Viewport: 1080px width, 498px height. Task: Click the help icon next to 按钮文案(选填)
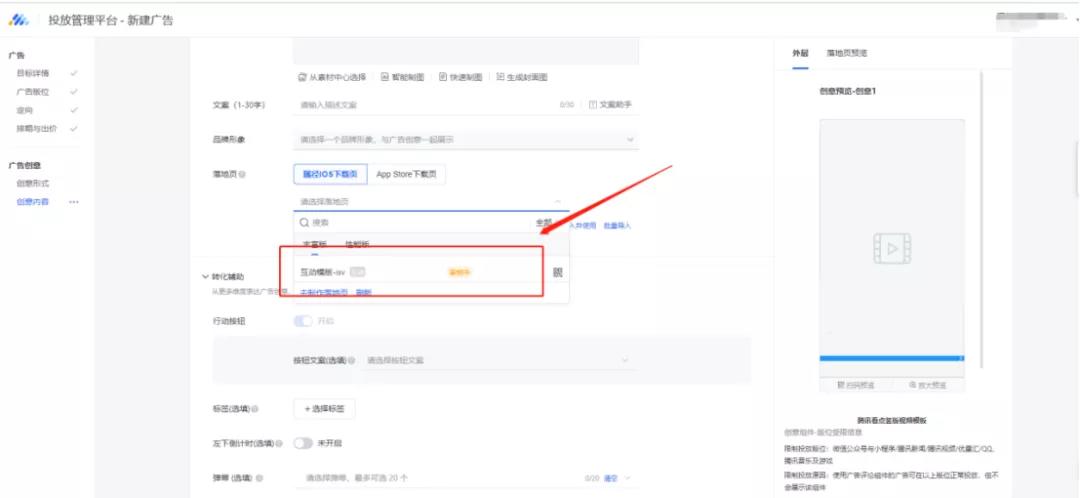[x=351, y=360]
